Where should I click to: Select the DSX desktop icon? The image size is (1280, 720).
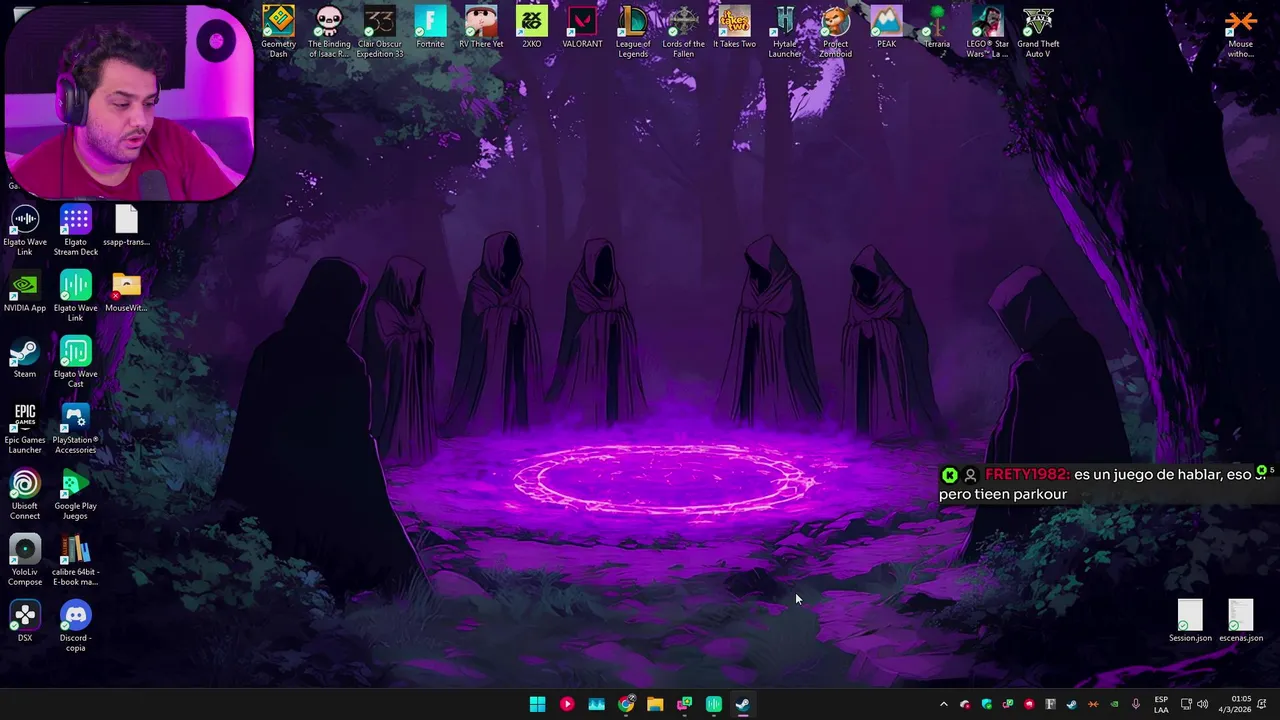click(x=25, y=620)
